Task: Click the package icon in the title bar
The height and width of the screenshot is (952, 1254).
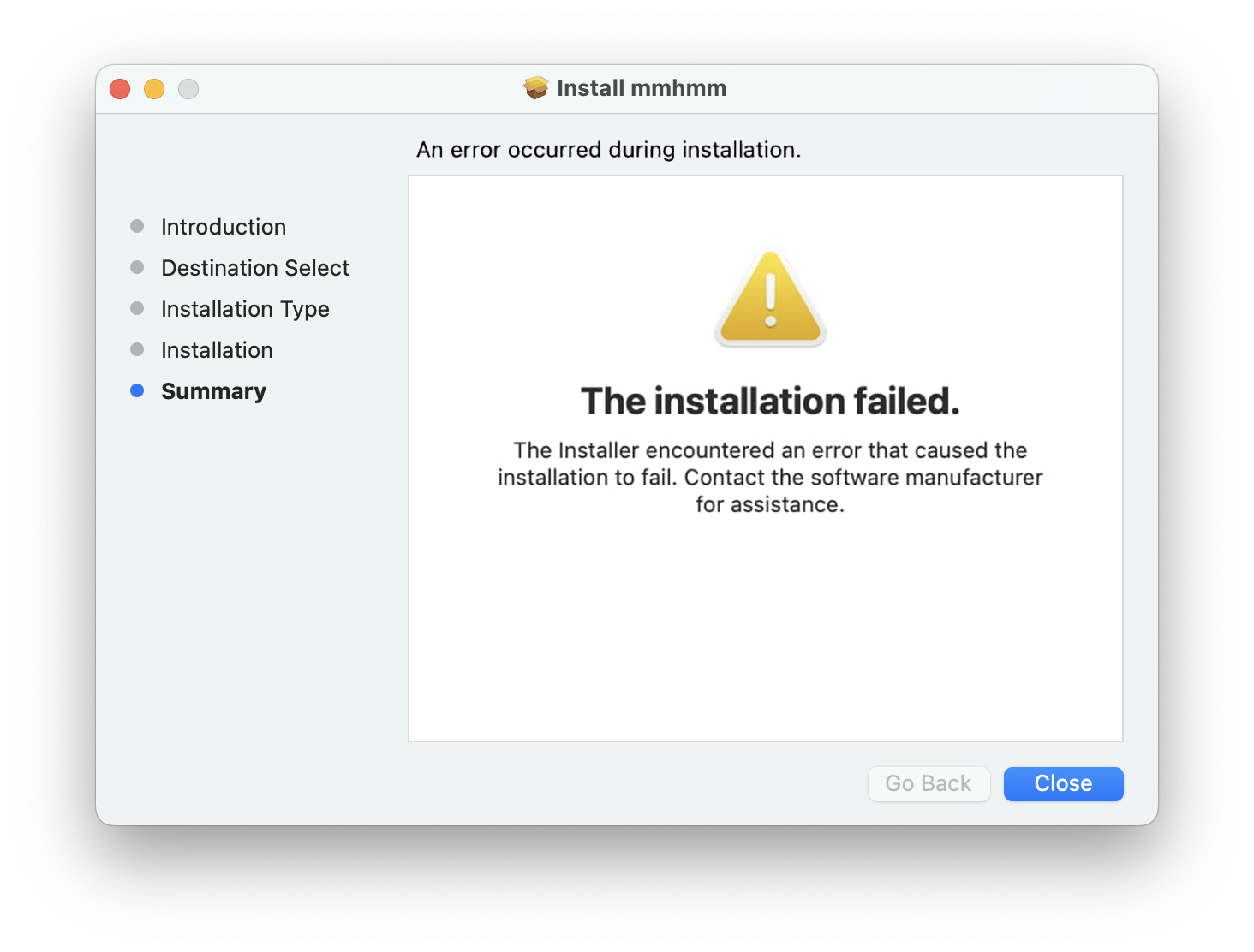Action: 534,87
